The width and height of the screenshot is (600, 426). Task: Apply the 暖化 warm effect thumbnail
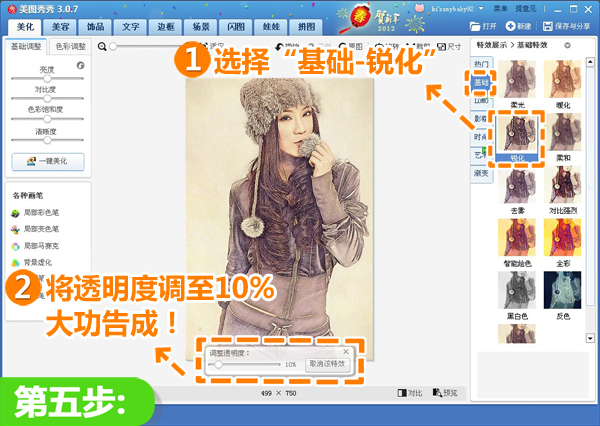[x=562, y=80]
